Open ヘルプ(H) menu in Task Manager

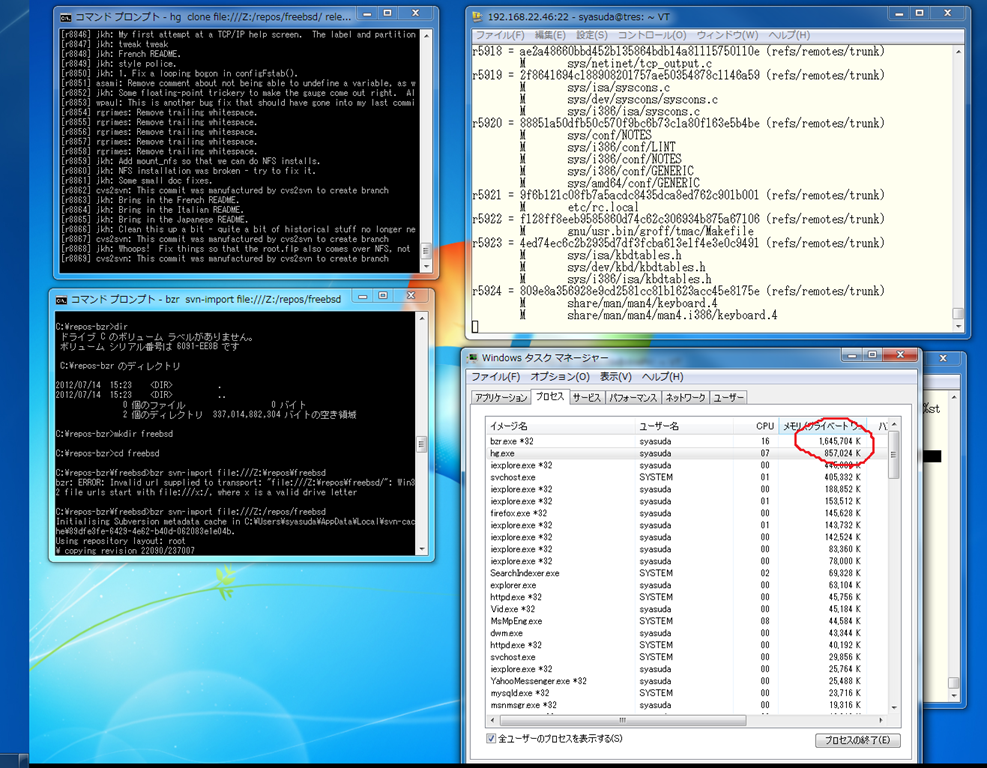tap(662, 376)
